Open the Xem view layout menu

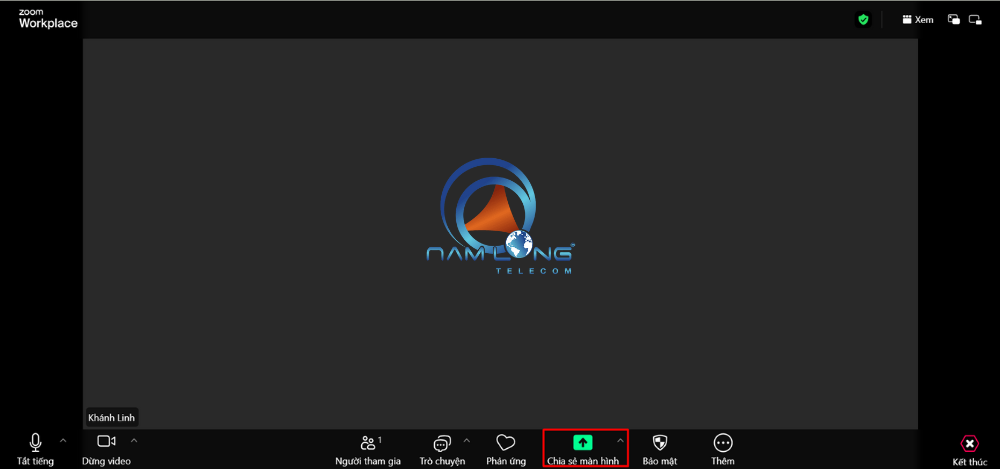point(917,19)
